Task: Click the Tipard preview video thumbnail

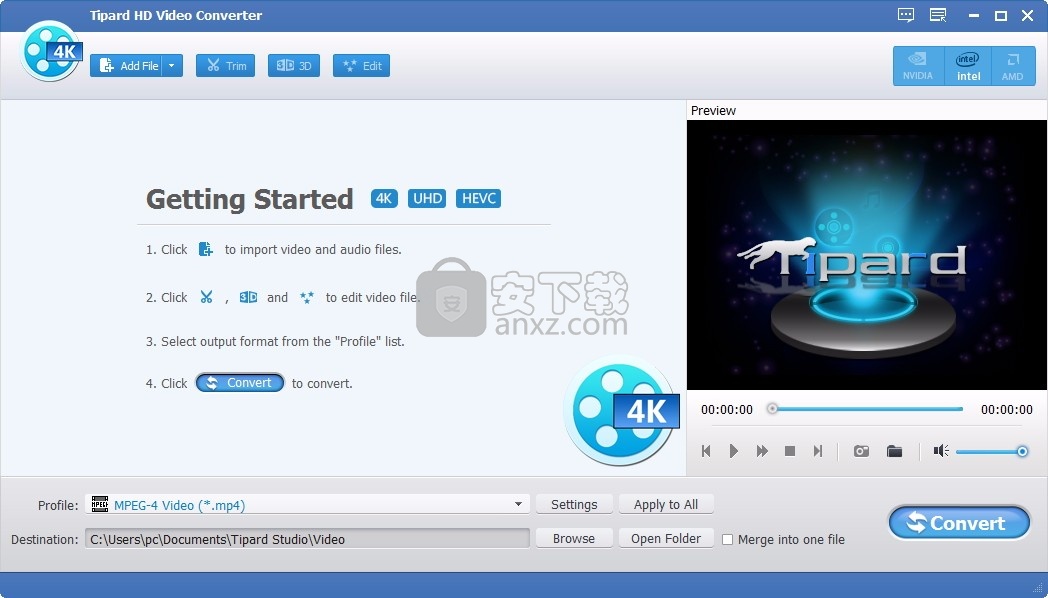Action: [866, 255]
